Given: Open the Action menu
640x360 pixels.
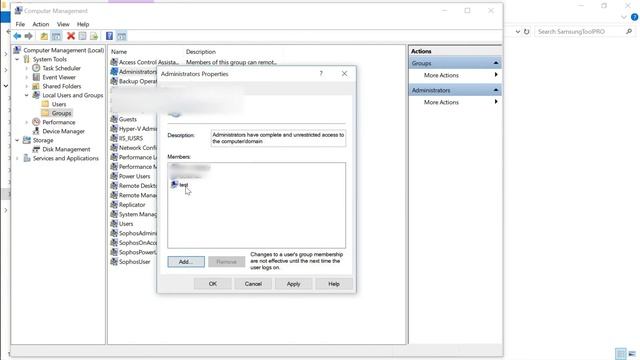Looking at the screenshot, I should point(41,24).
